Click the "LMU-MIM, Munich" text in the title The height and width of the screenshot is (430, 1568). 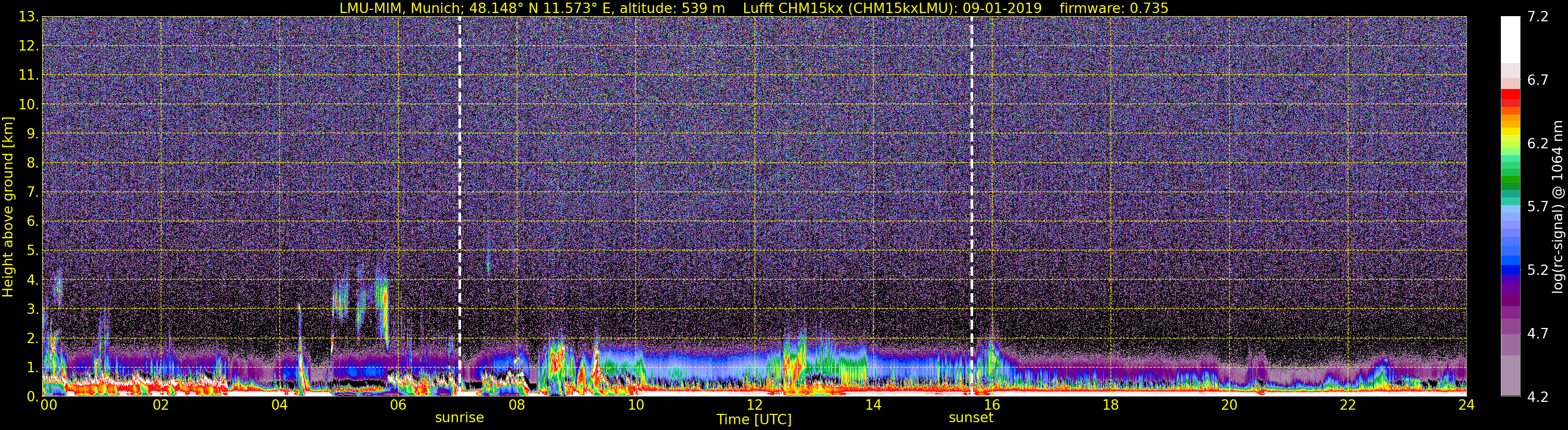coord(401,8)
